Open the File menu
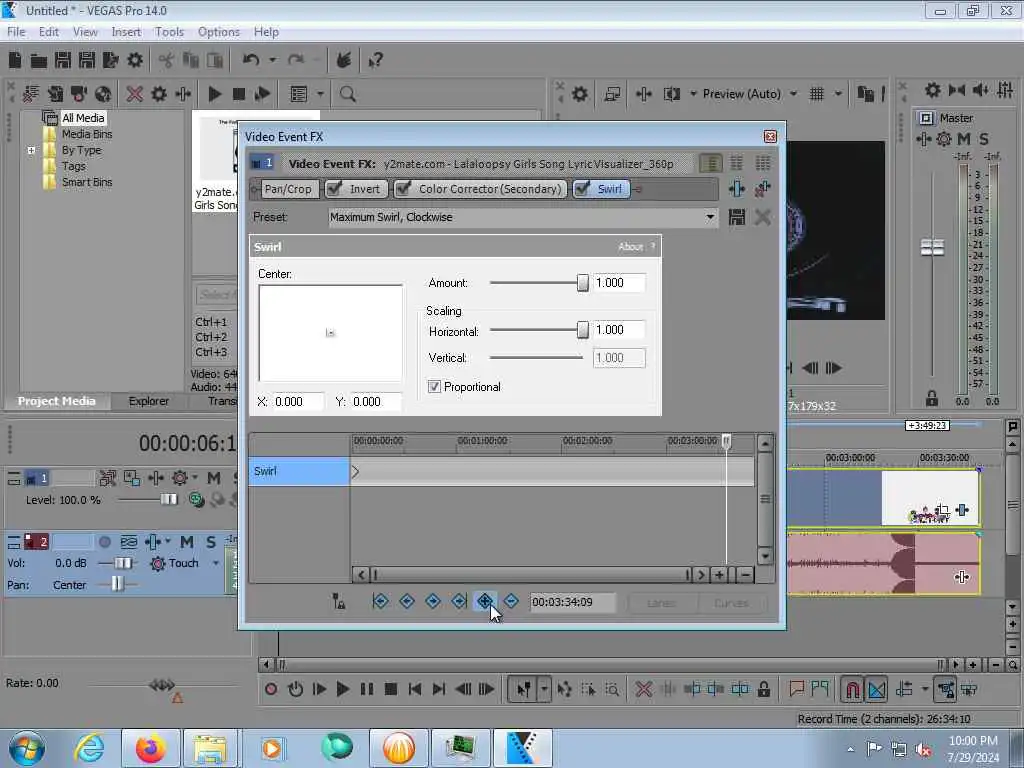 (x=16, y=31)
